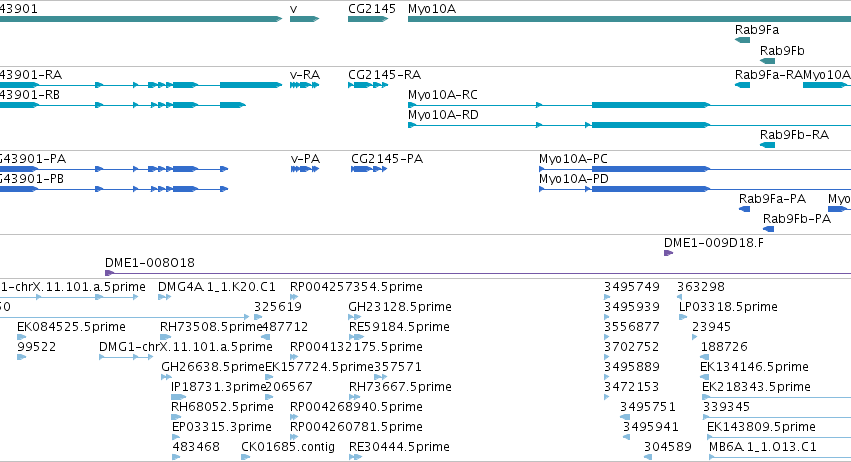Select the Rab9Fb gene label
Viewport: 851px width, 462px height.
(x=782, y=51)
